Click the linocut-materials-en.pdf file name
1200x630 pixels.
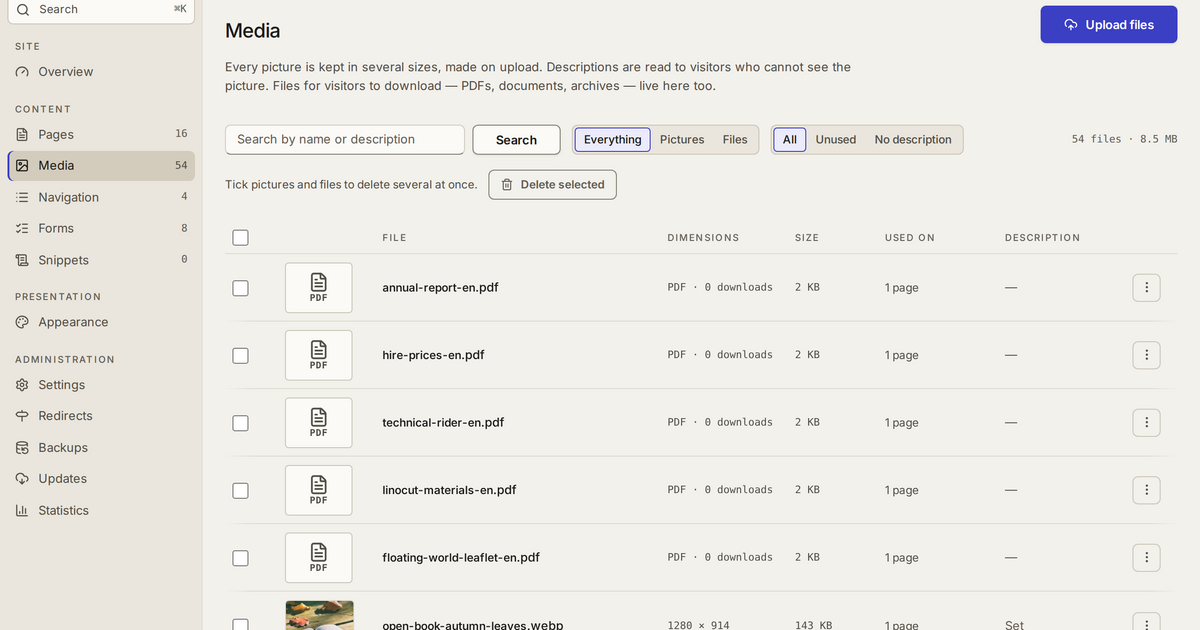(449, 490)
